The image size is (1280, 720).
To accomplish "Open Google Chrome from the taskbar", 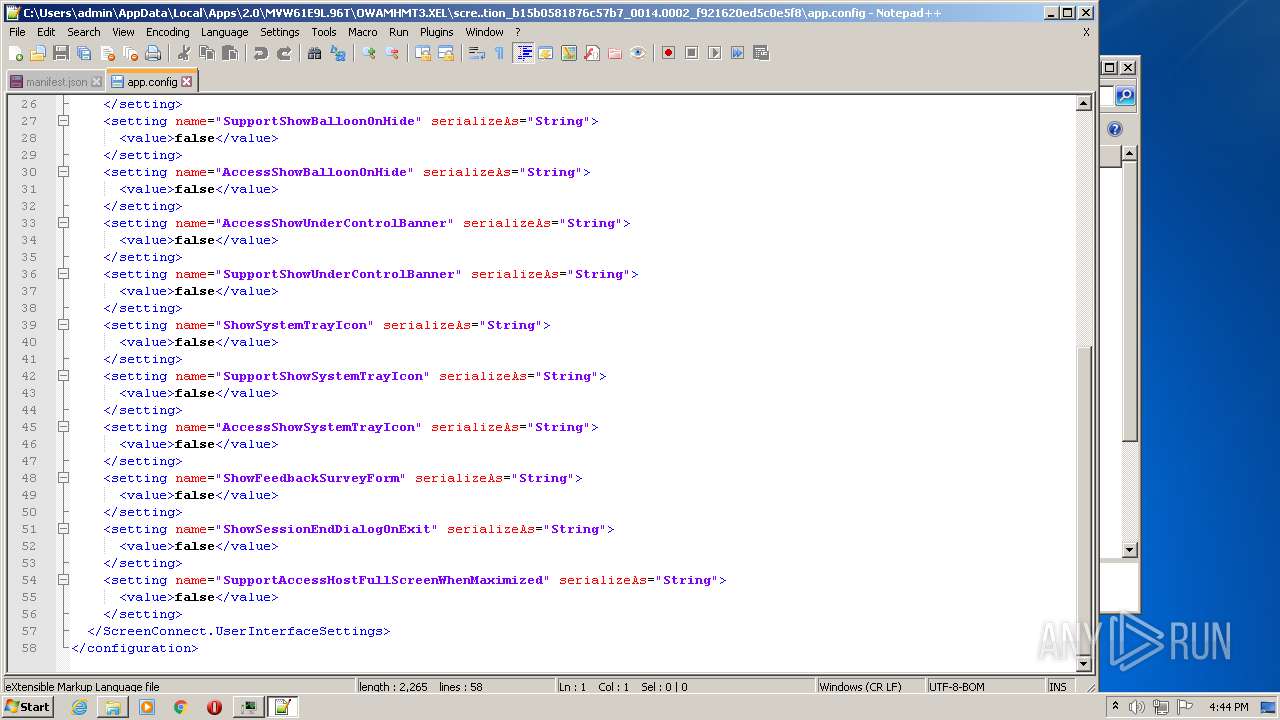I will [180, 707].
